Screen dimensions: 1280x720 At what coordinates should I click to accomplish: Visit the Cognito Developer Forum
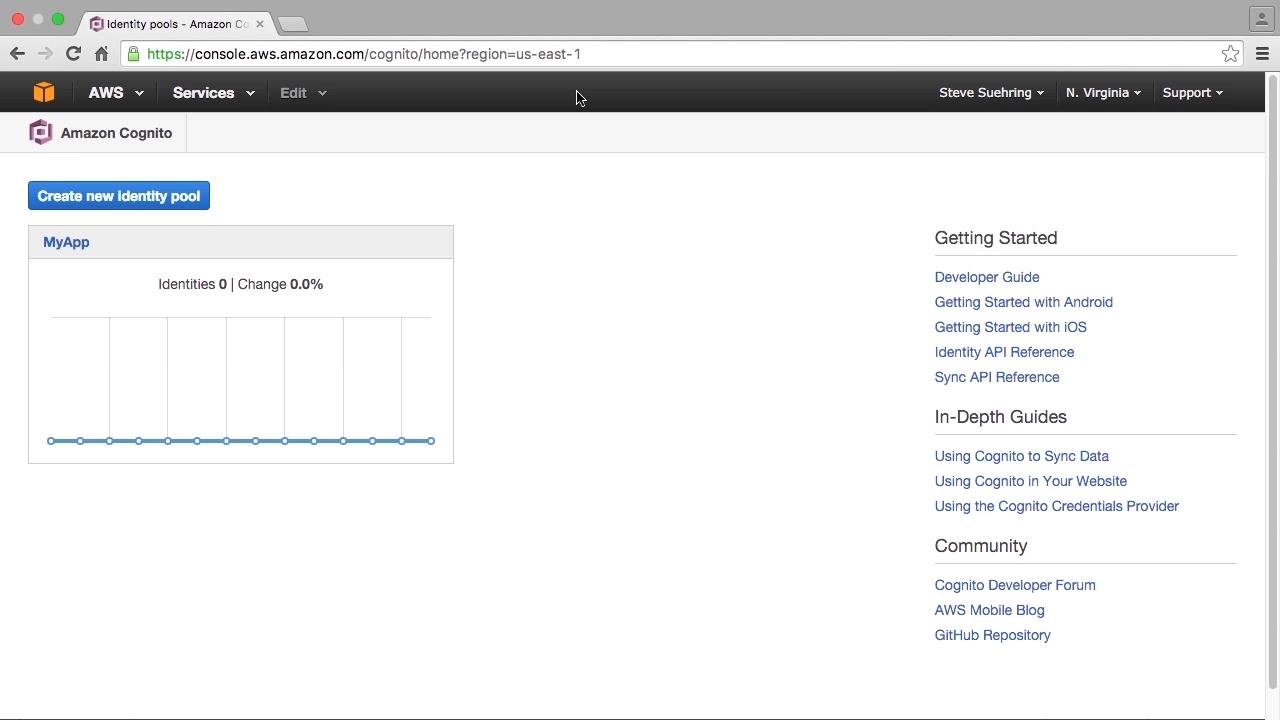(x=1015, y=585)
